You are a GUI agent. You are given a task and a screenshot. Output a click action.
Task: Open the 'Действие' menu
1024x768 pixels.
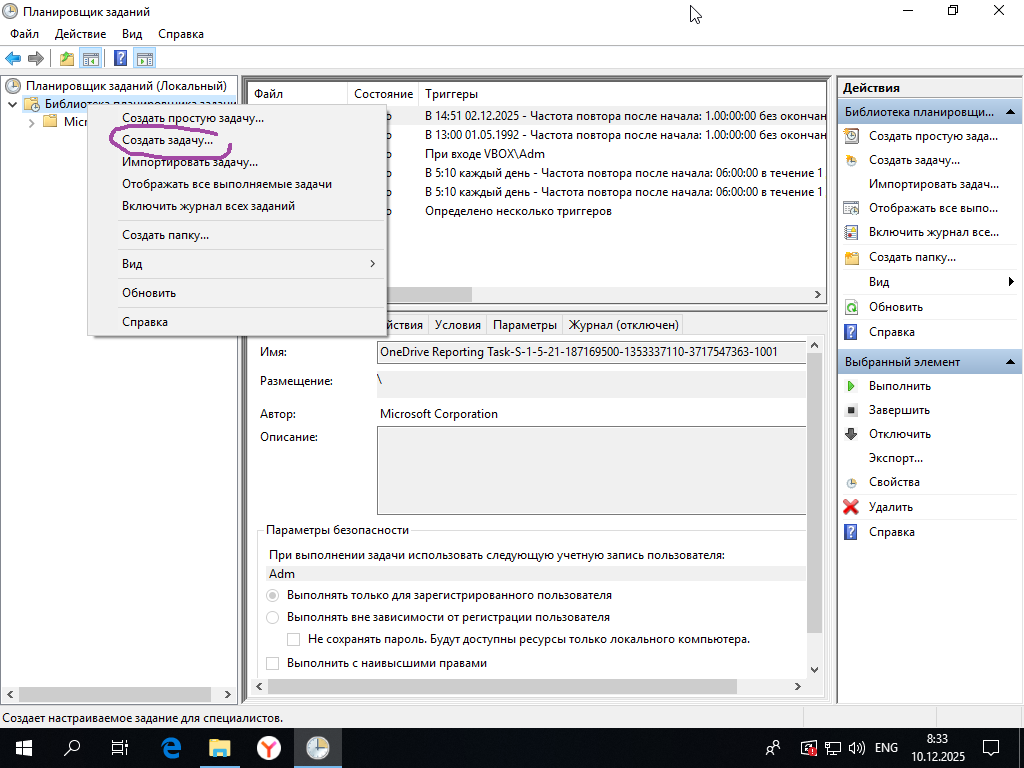click(x=80, y=34)
